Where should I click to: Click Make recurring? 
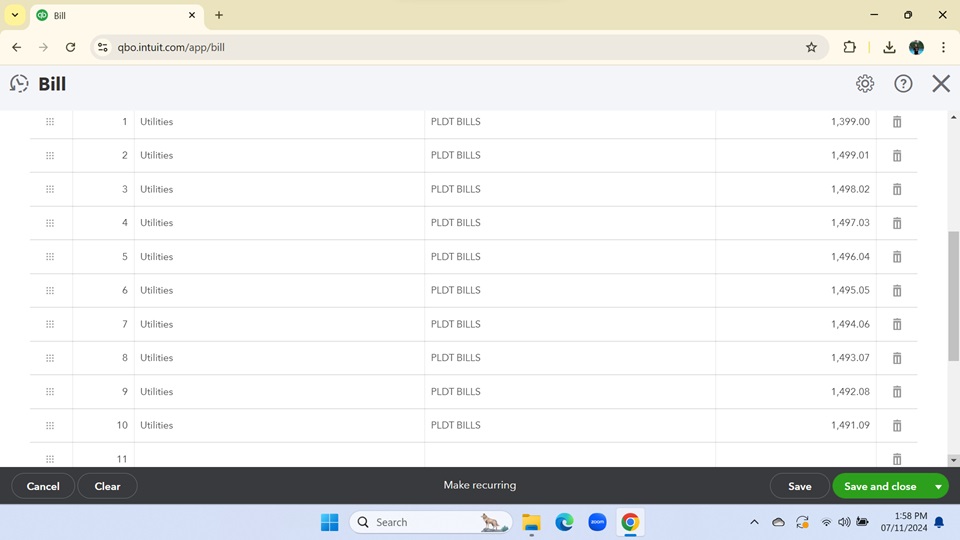(x=479, y=485)
